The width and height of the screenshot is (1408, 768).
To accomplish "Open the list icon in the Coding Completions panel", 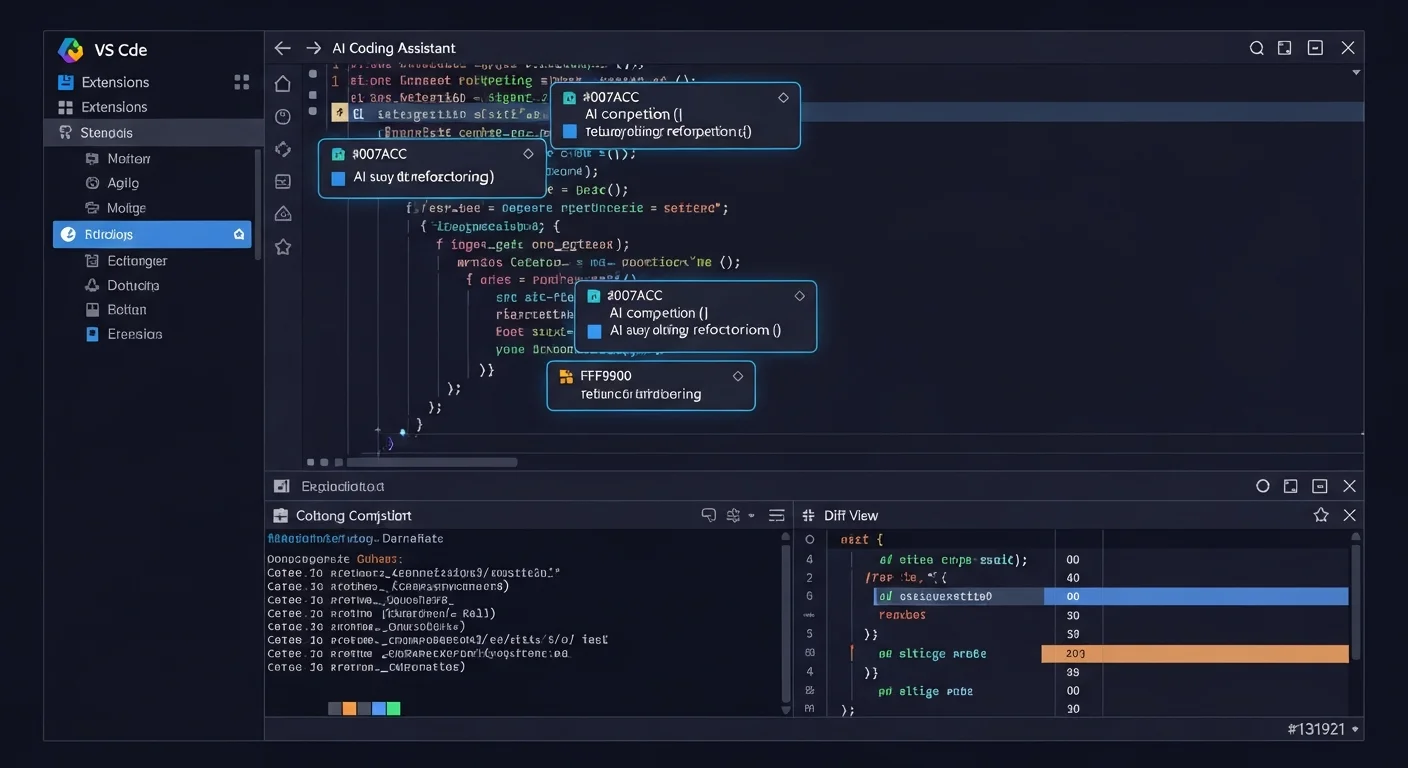I will click(777, 514).
